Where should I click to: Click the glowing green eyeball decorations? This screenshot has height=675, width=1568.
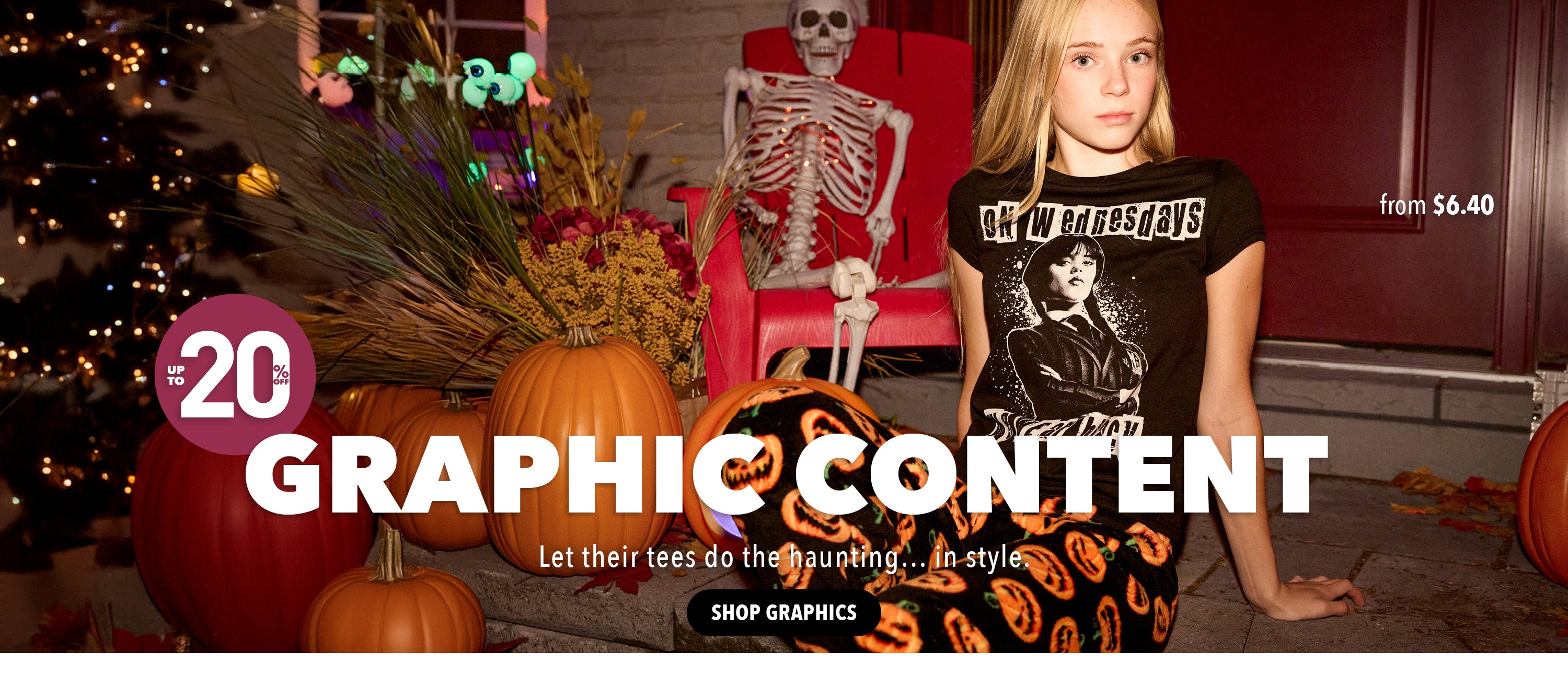pyautogui.click(x=496, y=79)
